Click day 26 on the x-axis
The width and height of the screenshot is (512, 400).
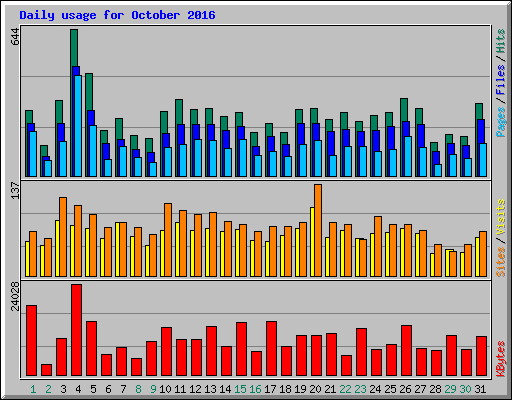[x=405, y=389]
